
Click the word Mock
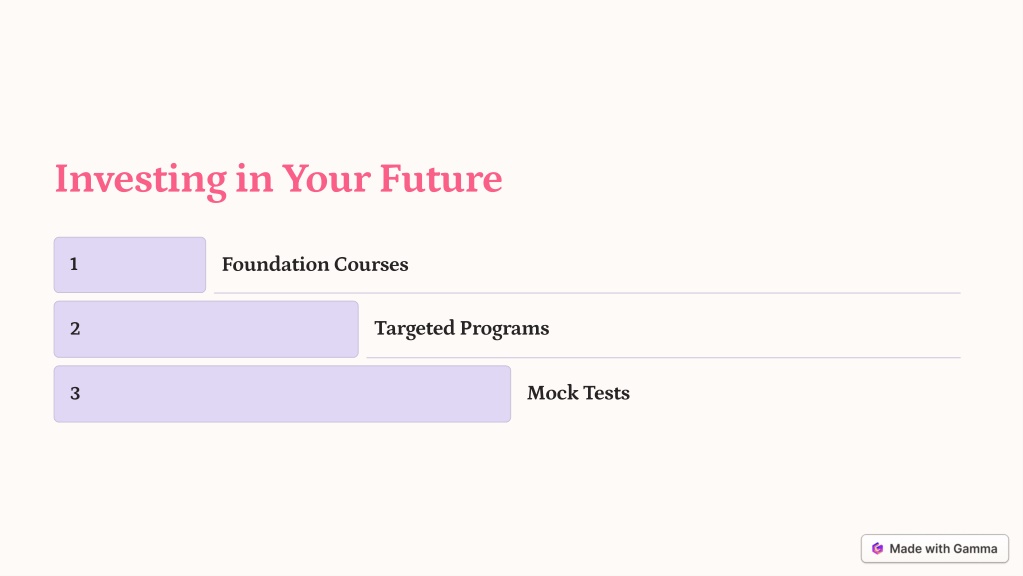click(552, 393)
